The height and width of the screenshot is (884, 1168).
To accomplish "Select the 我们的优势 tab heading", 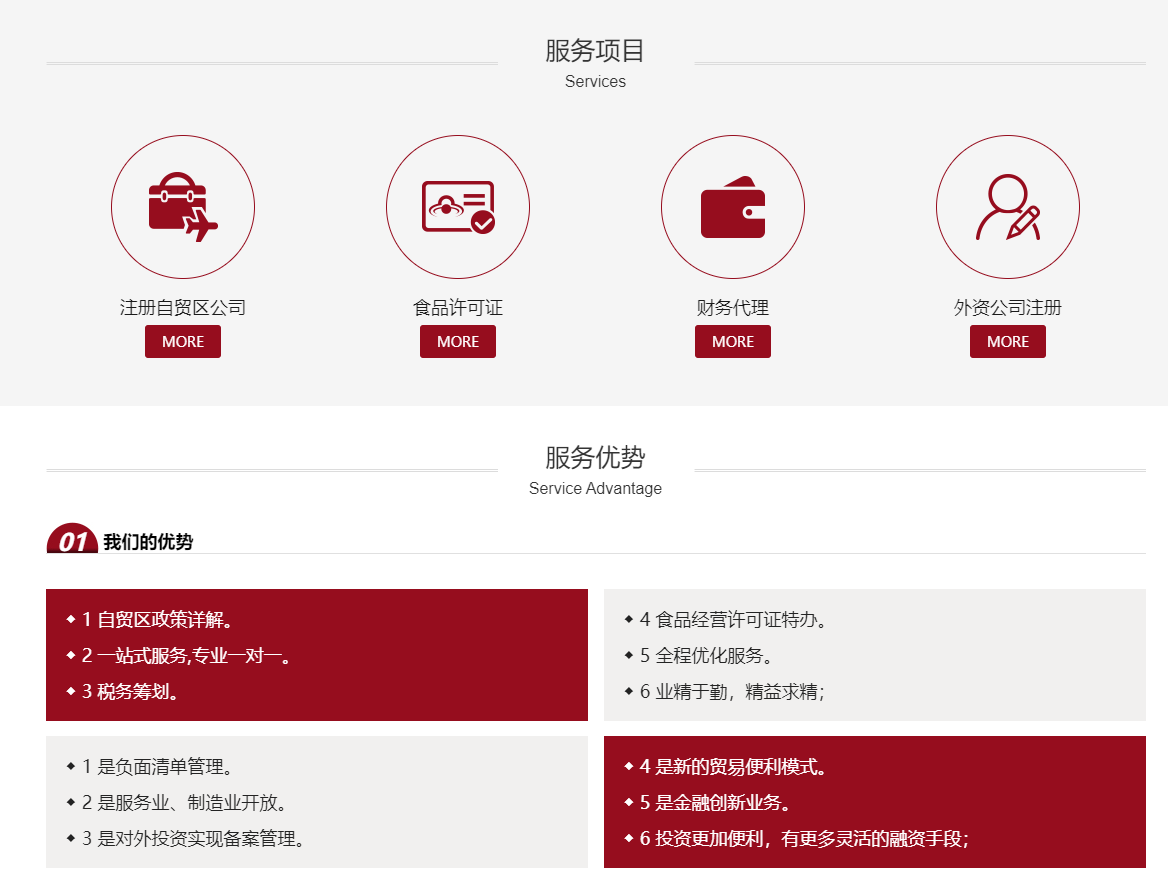I will coord(148,542).
